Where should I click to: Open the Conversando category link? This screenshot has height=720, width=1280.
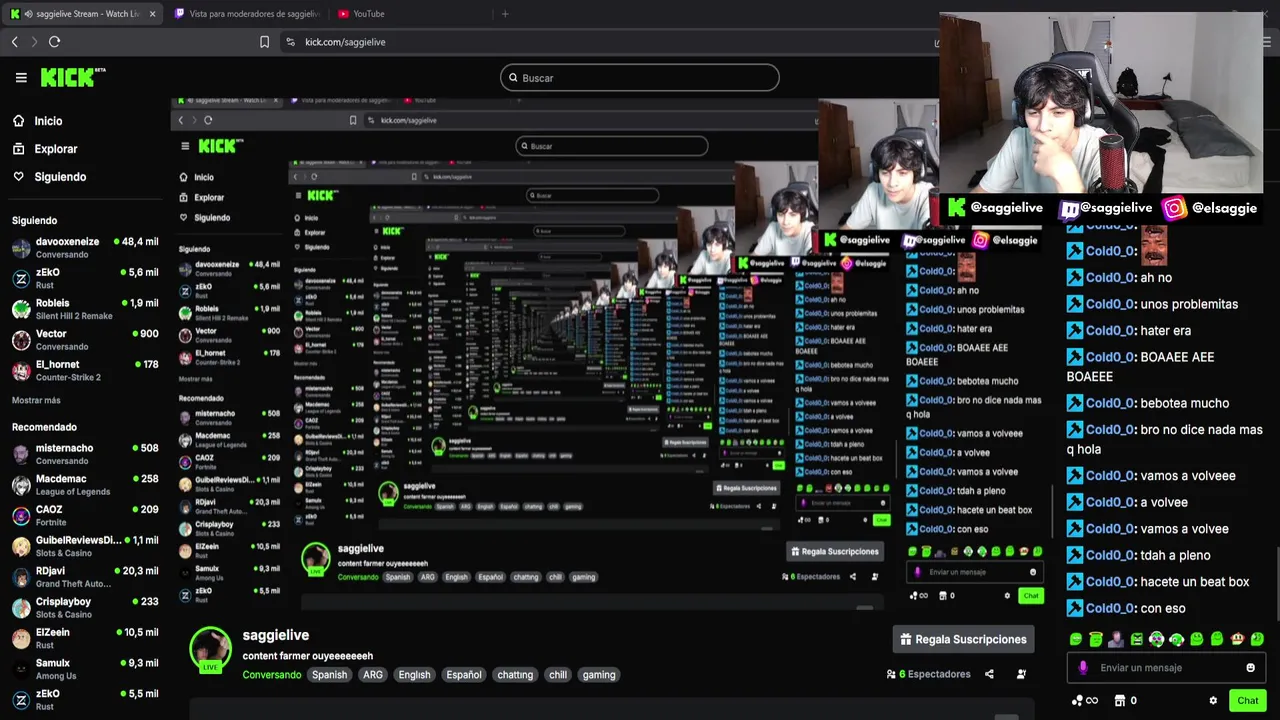[272, 675]
